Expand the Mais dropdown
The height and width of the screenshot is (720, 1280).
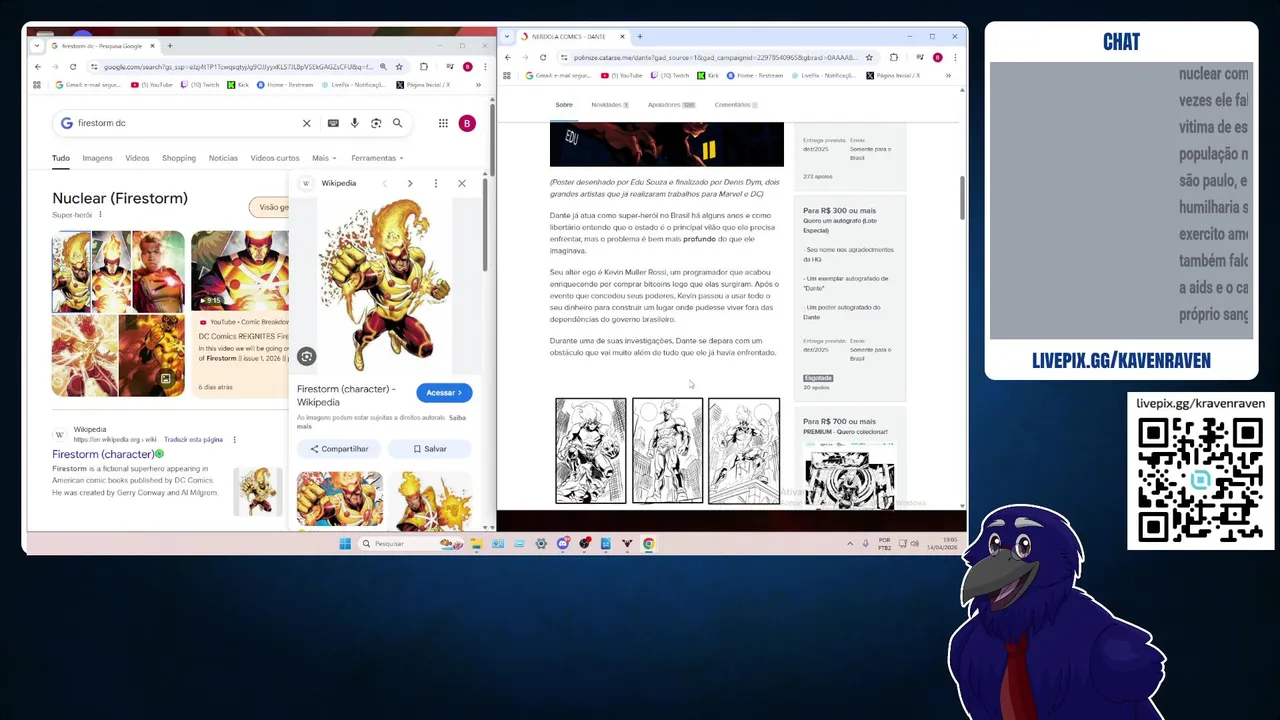[x=324, y=158]
